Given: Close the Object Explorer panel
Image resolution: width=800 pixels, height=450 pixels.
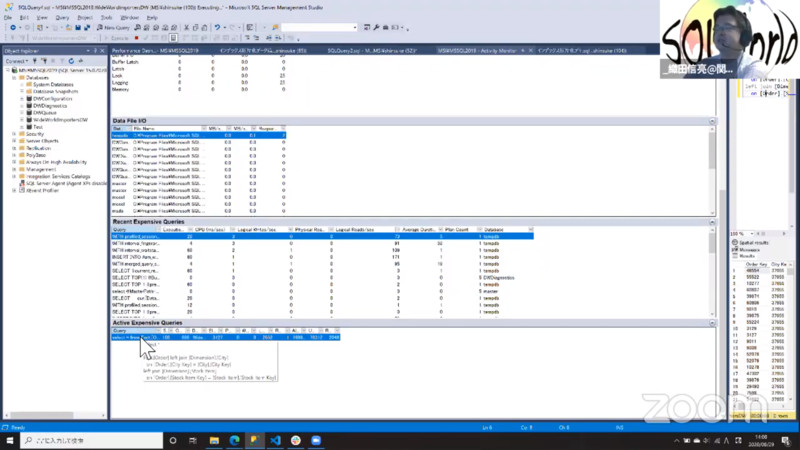Looking at the screenshot, I should [102, 51].
